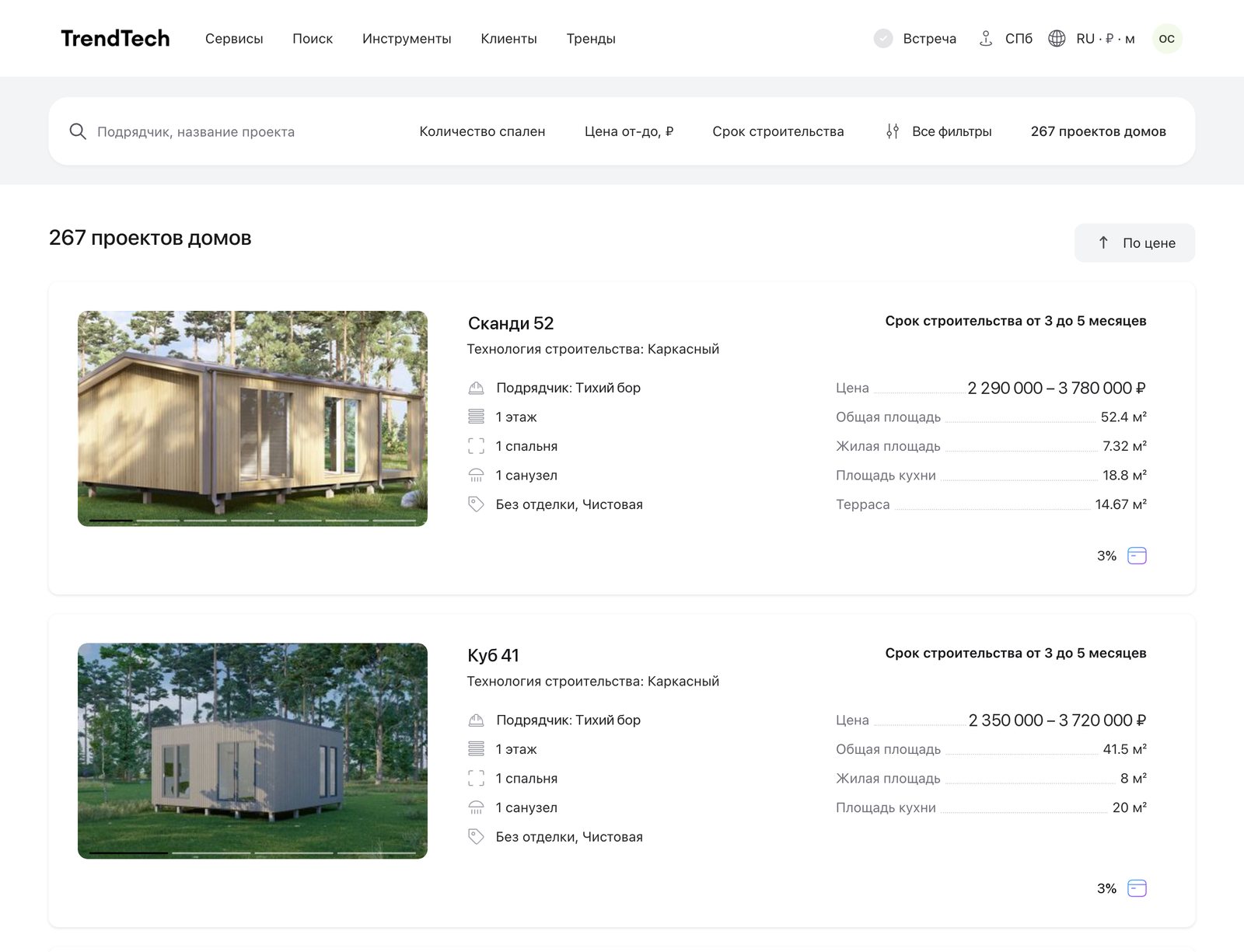The image size is (1244, 952).
Task: Go to Клиенты section
Action: pos(508,39)
